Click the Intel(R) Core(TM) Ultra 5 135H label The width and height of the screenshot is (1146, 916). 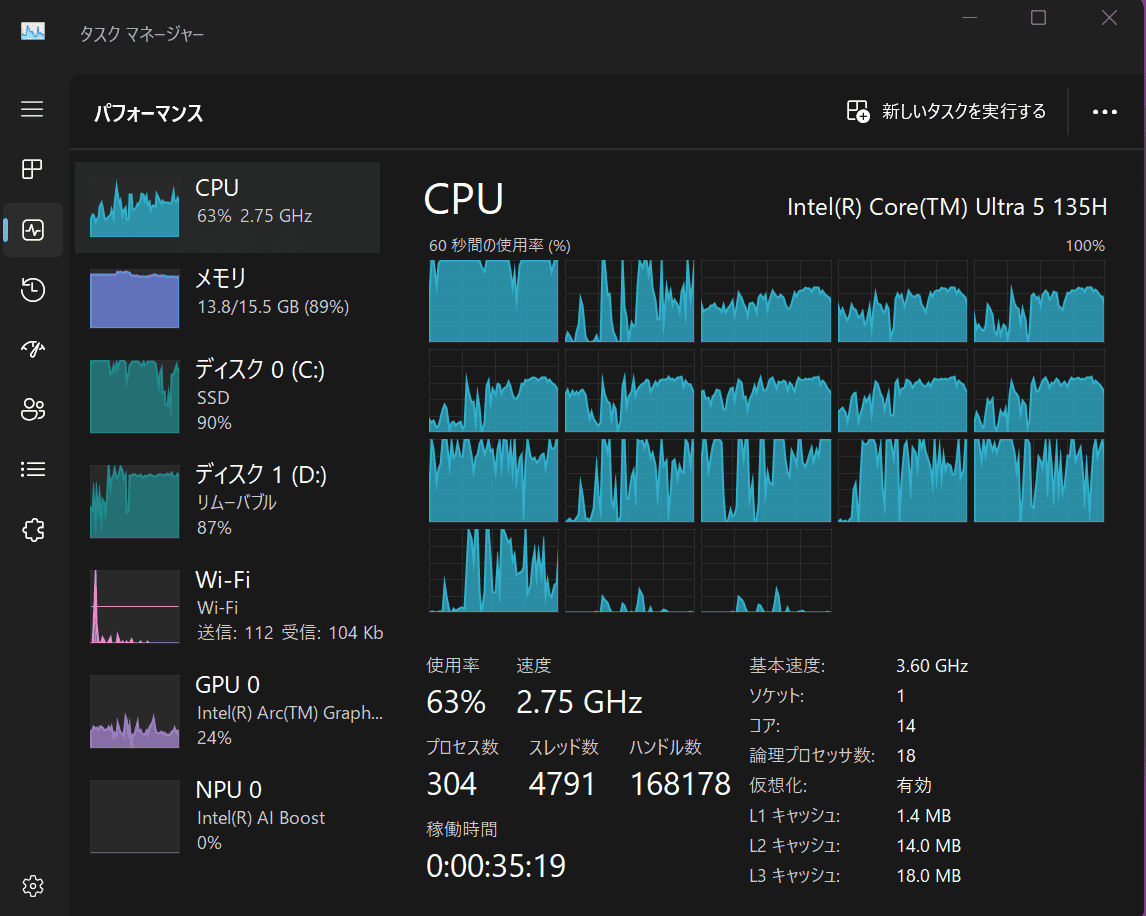[x=946, y=207]
